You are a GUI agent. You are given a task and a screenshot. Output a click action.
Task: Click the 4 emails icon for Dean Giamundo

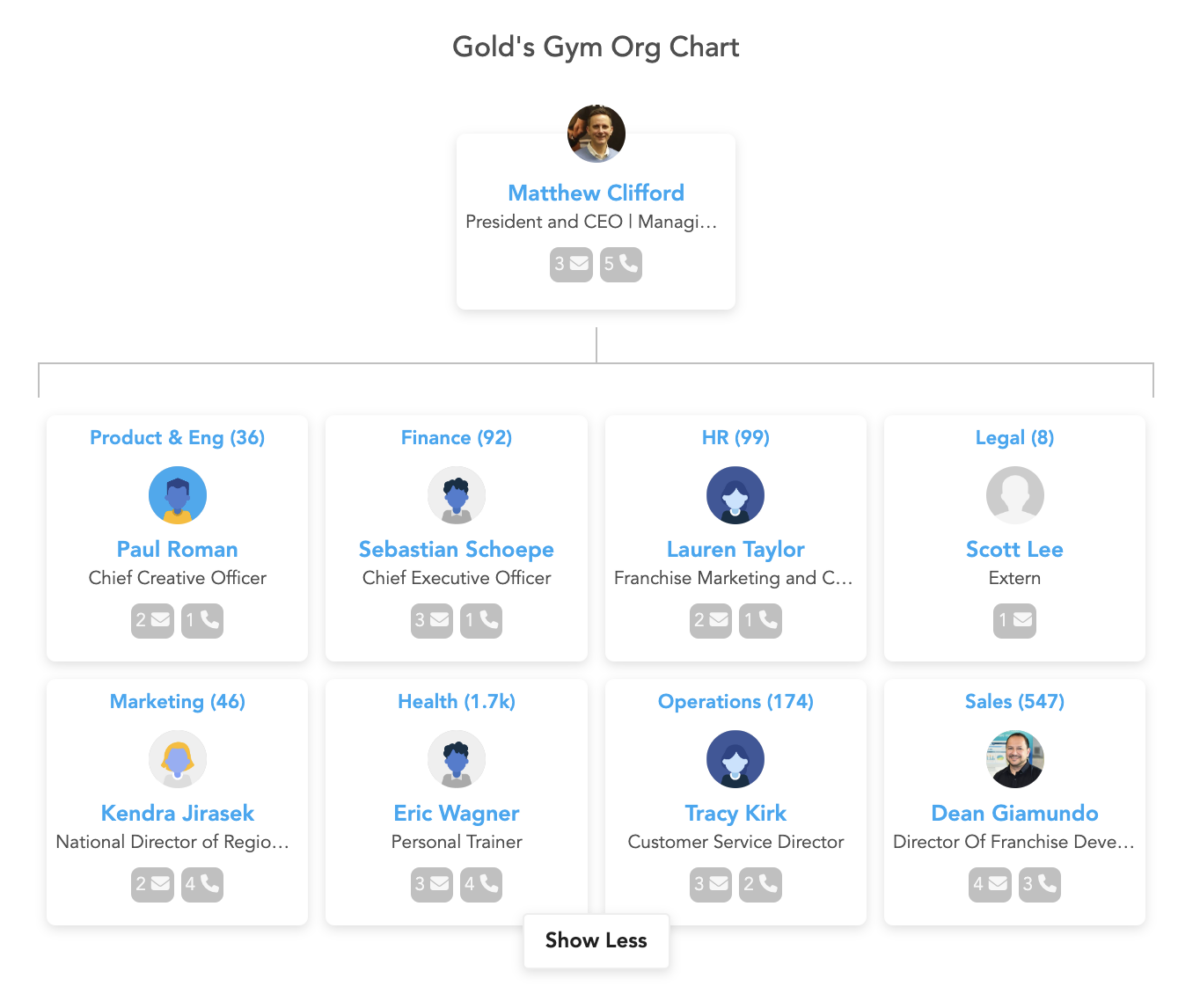[990, 884]
